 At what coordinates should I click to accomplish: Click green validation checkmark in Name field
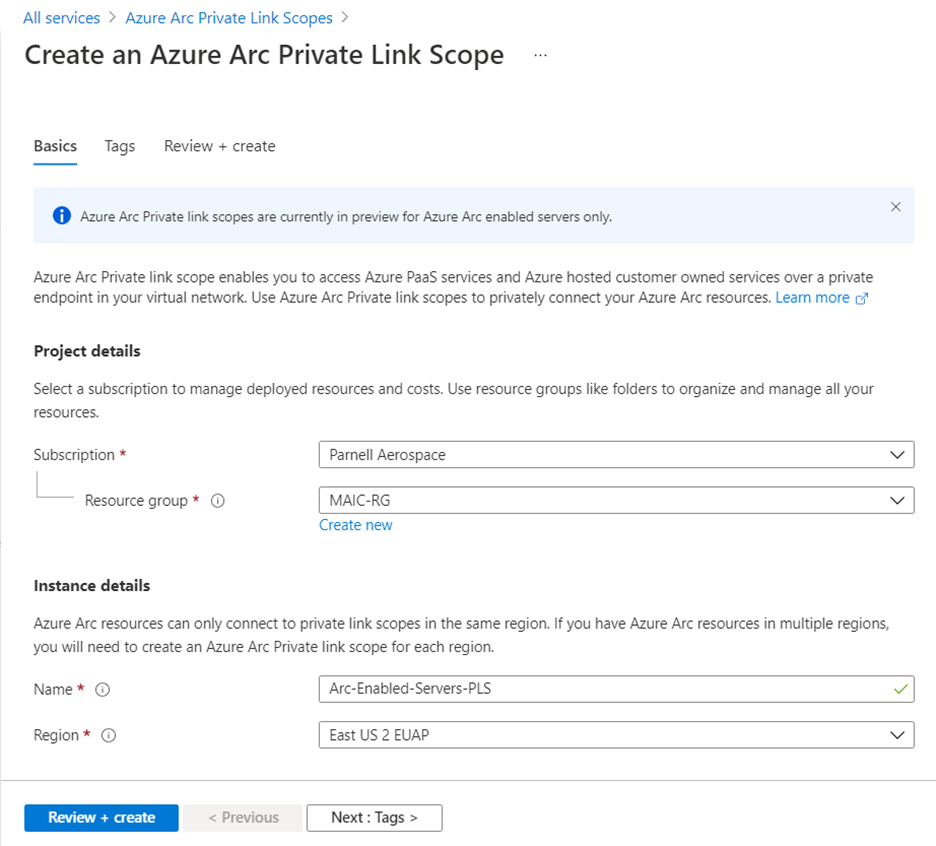[901, 689]
